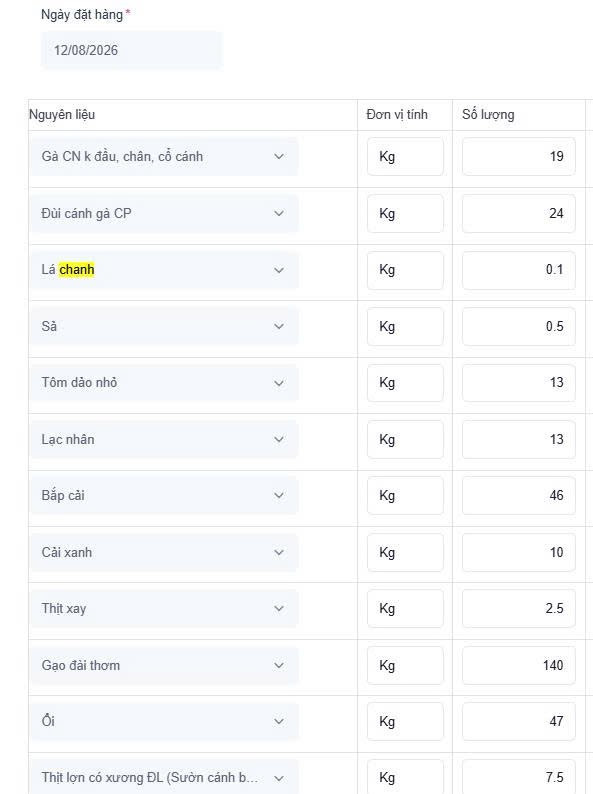Edit the Thịt xay quantity 2.5
Image resolution: width=593 pixels, height=794 pixels.
pyautogui.click(x=519, y=608)
